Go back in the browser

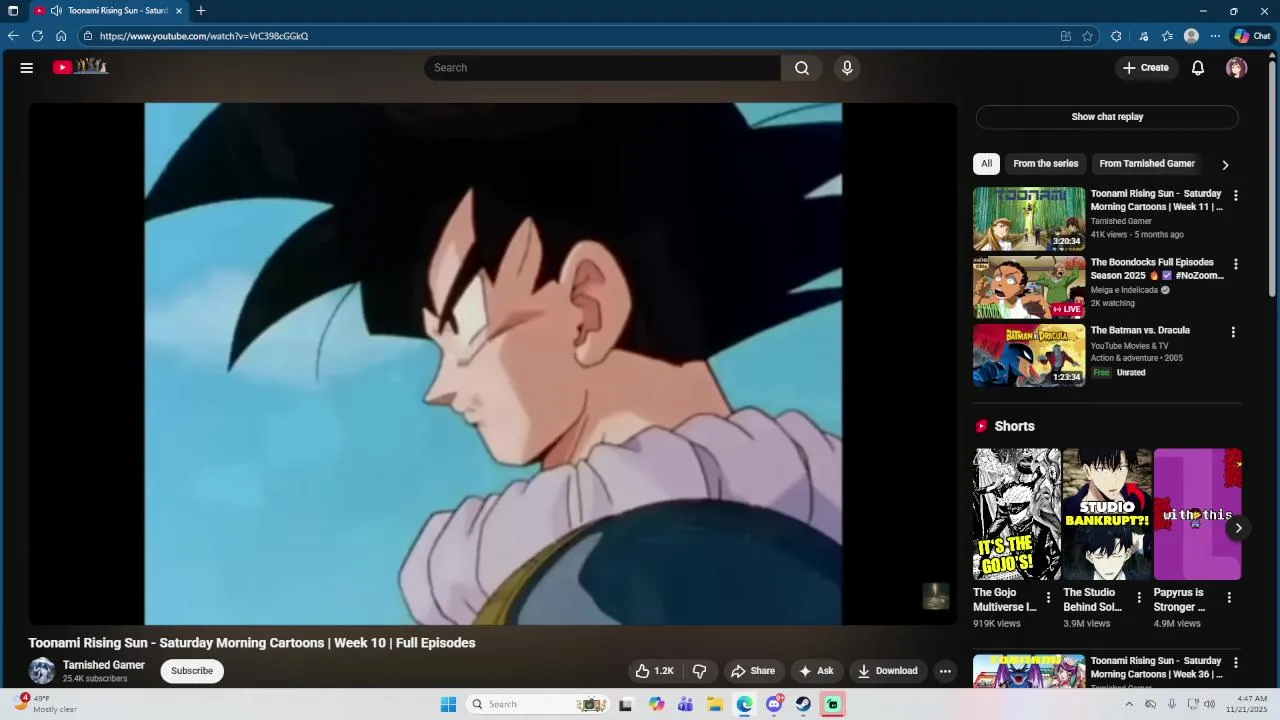pyautogui.click(x=13, y=36)
